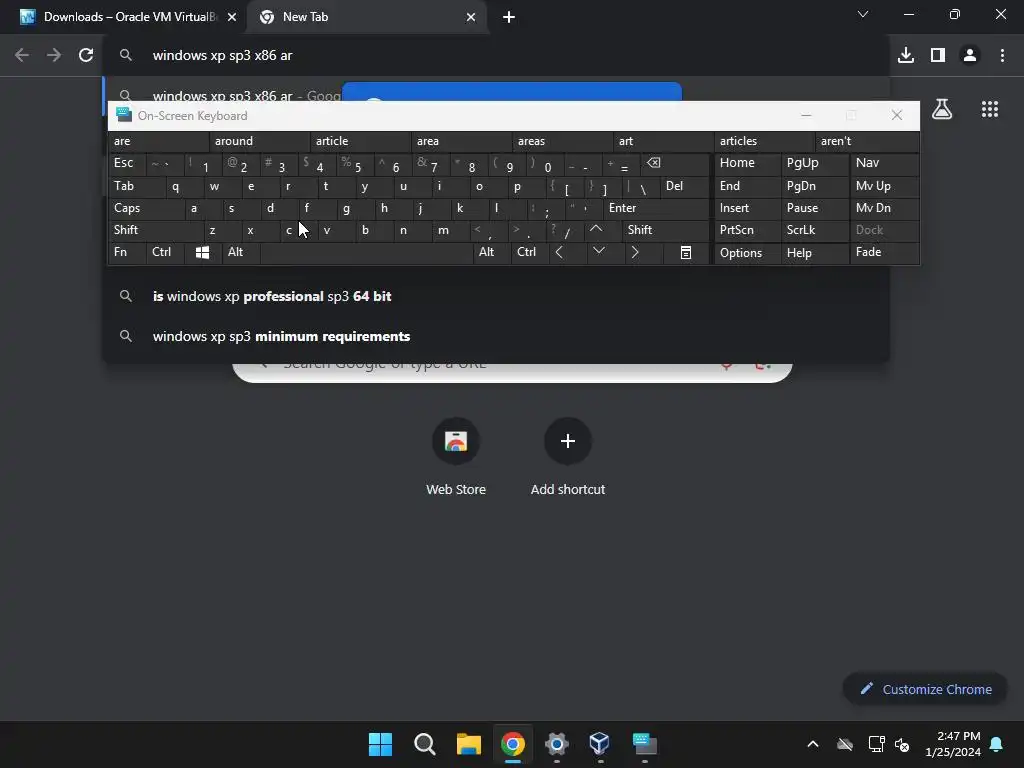The width and height of the screenshot is (1024, 768).
Task: Open taskbar Search
Action: pos(424,744)
